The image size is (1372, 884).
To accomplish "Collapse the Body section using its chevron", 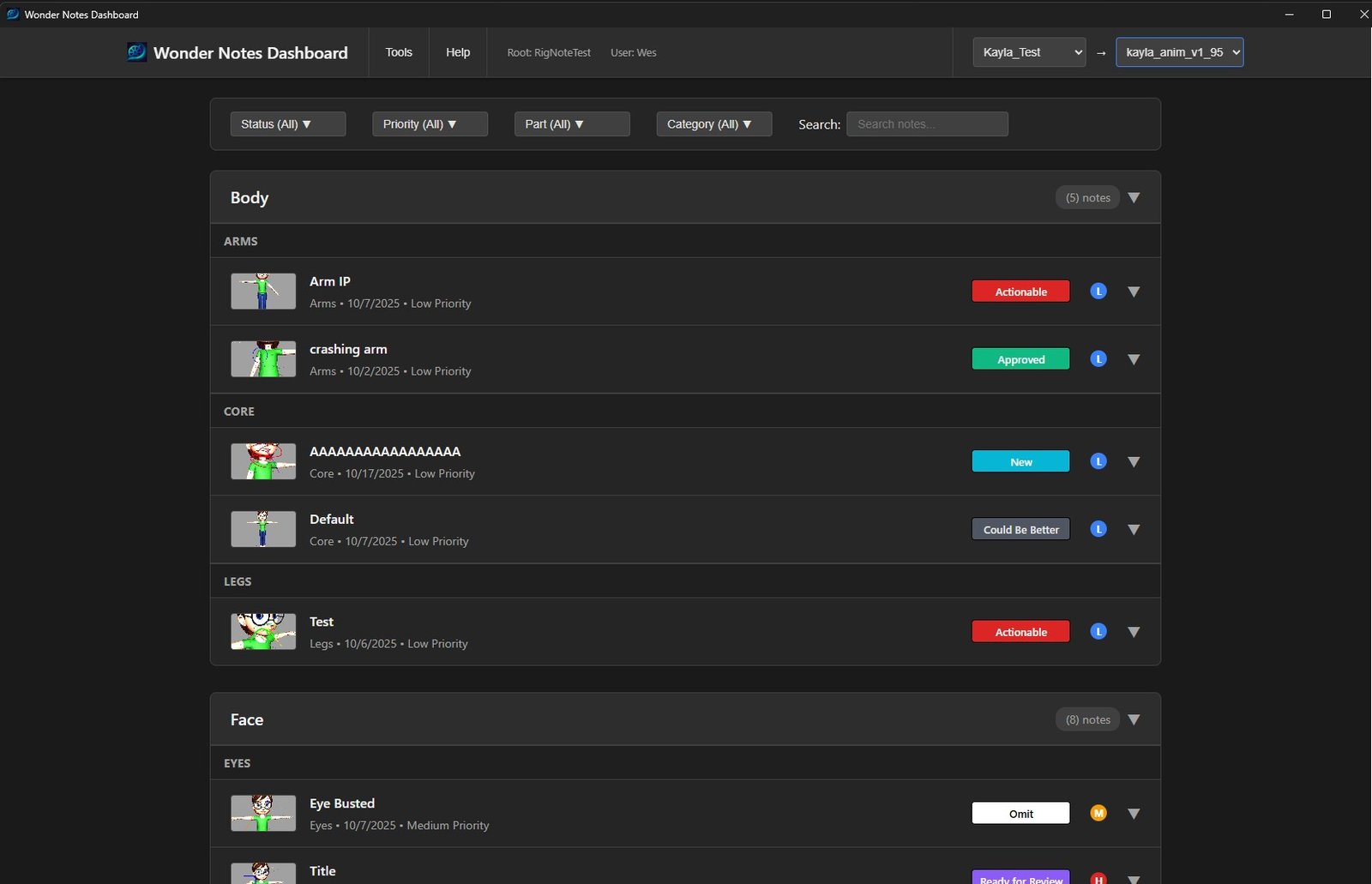I will [x=1134, y=197].
